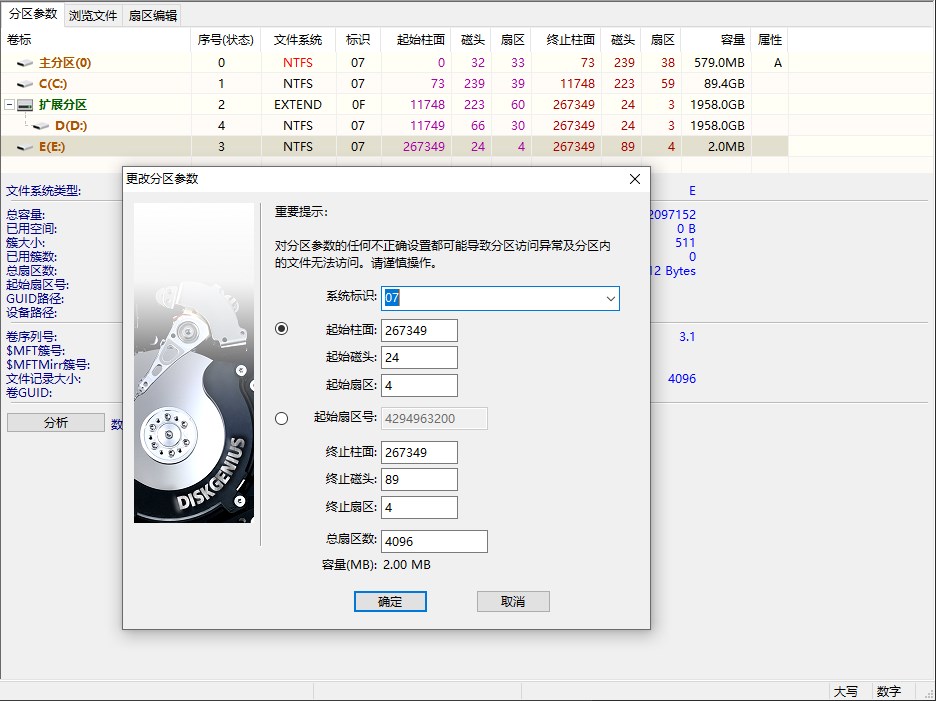Select the 起始柱面 radio button
936x701 pixels.
pos(281,328)
